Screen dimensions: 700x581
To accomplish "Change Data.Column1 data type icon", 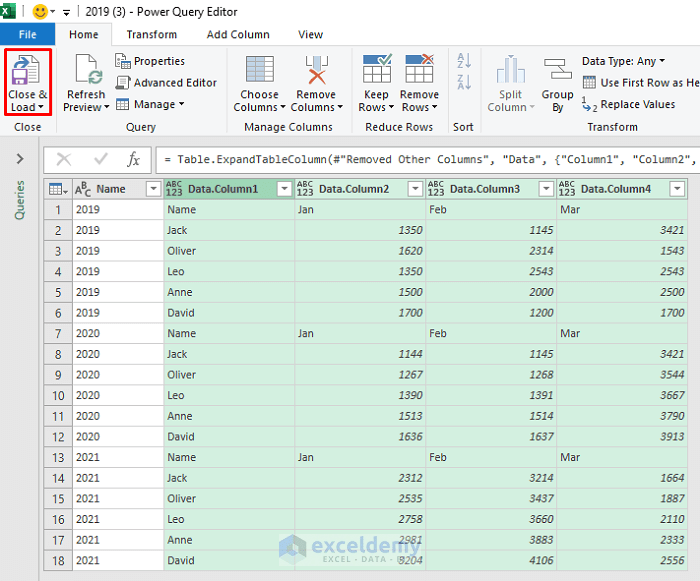I will click(174, 189).
